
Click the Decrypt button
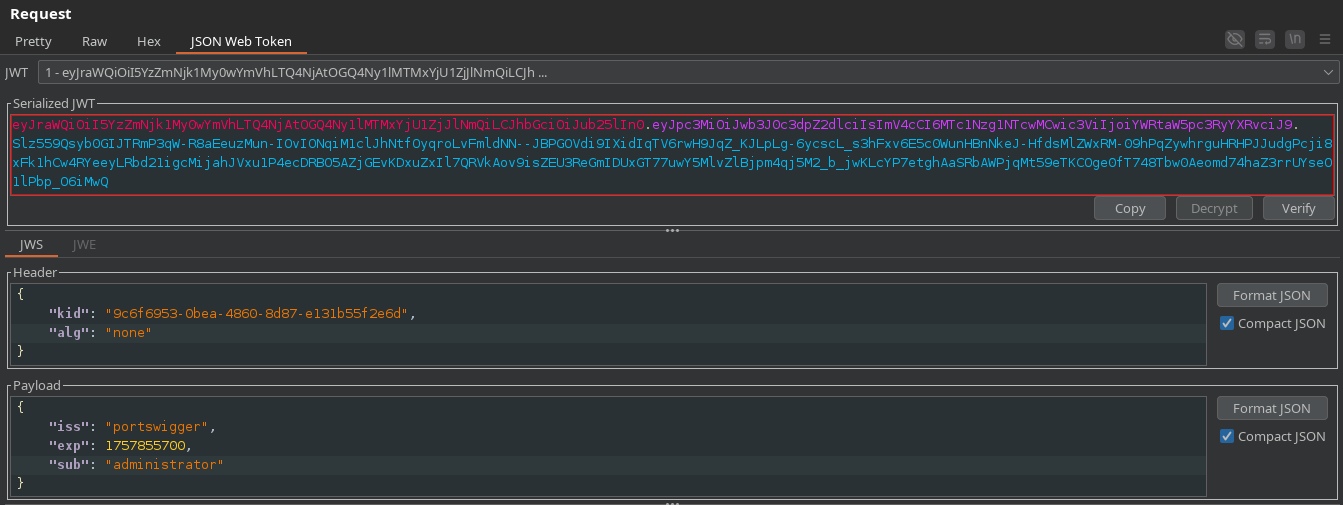pos(1214,208)
